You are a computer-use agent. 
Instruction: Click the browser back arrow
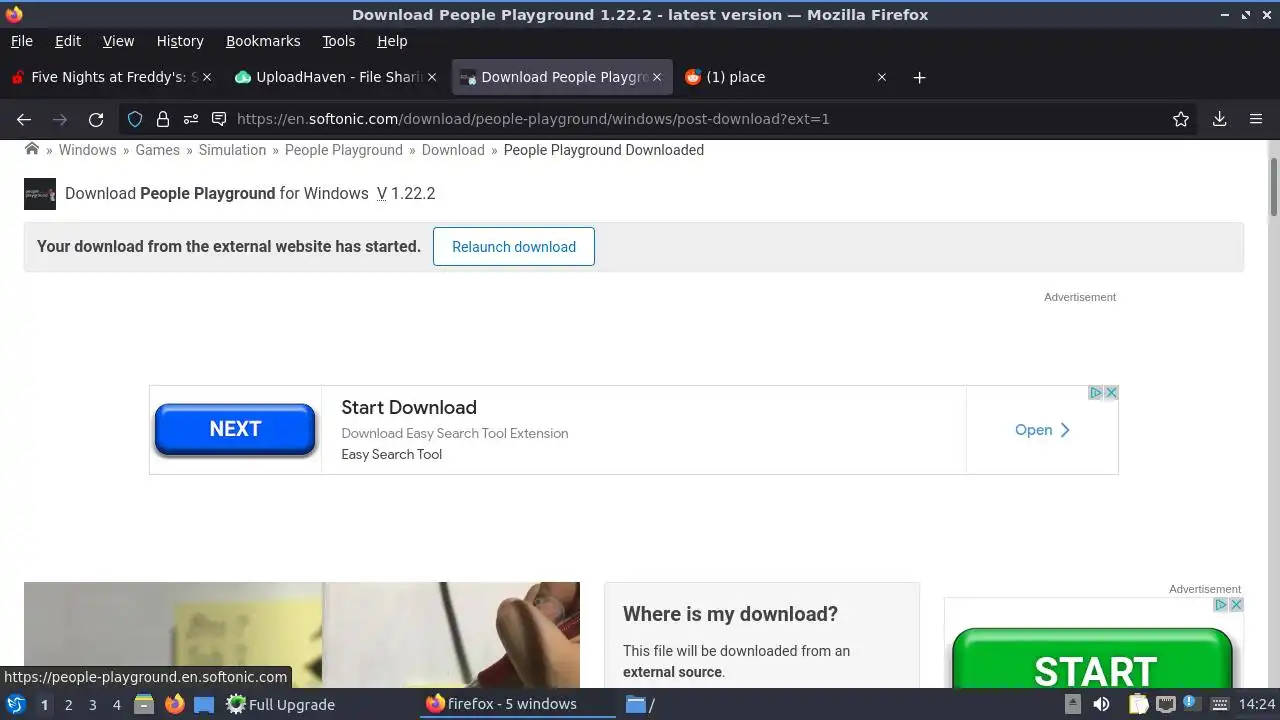(x=24, y=119)
